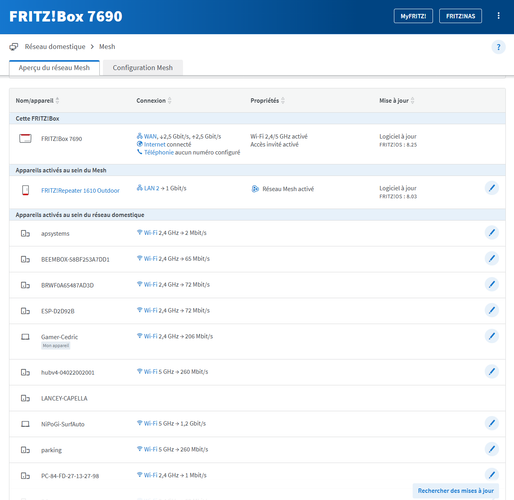
Task: Open Wi-Fi link for Gamer-Cedric
Action: (x=150, y=336)
